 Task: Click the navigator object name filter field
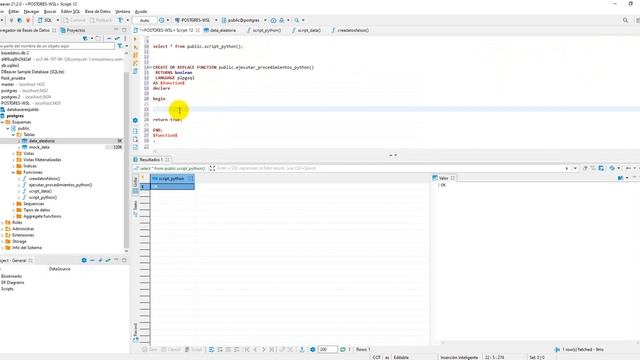pos(57,46)
